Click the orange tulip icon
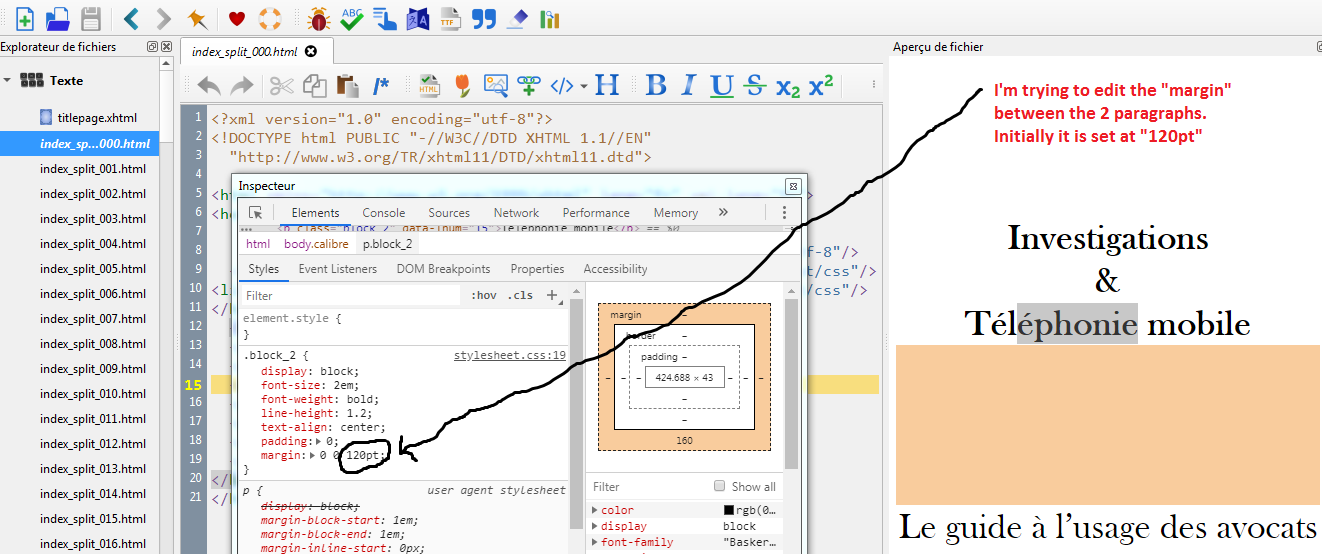Image resolution: width=1322 pixels, height=554 pixels. point(462,86)
